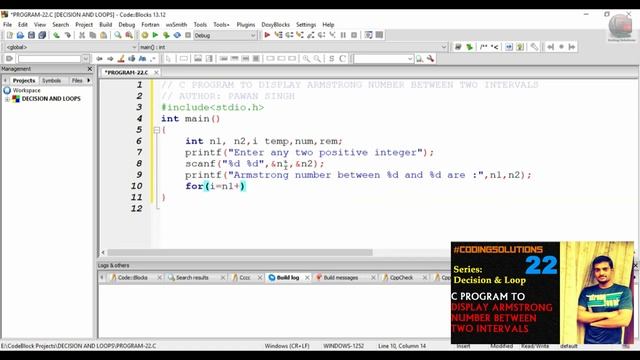640x360 pixels.
Task: Click the Zoom out editor icon
Action: click(x=317, y=59)
